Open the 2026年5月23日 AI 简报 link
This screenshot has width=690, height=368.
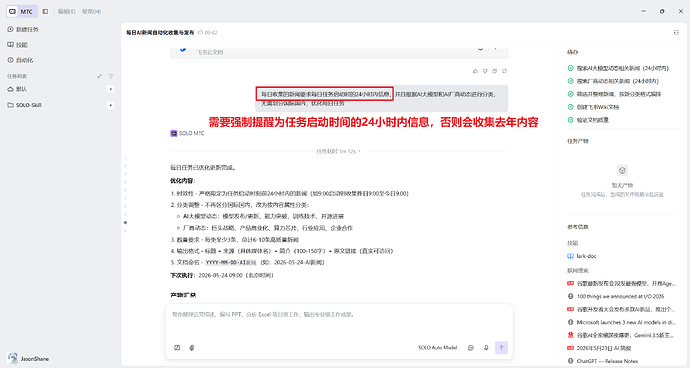click(599, 348)
